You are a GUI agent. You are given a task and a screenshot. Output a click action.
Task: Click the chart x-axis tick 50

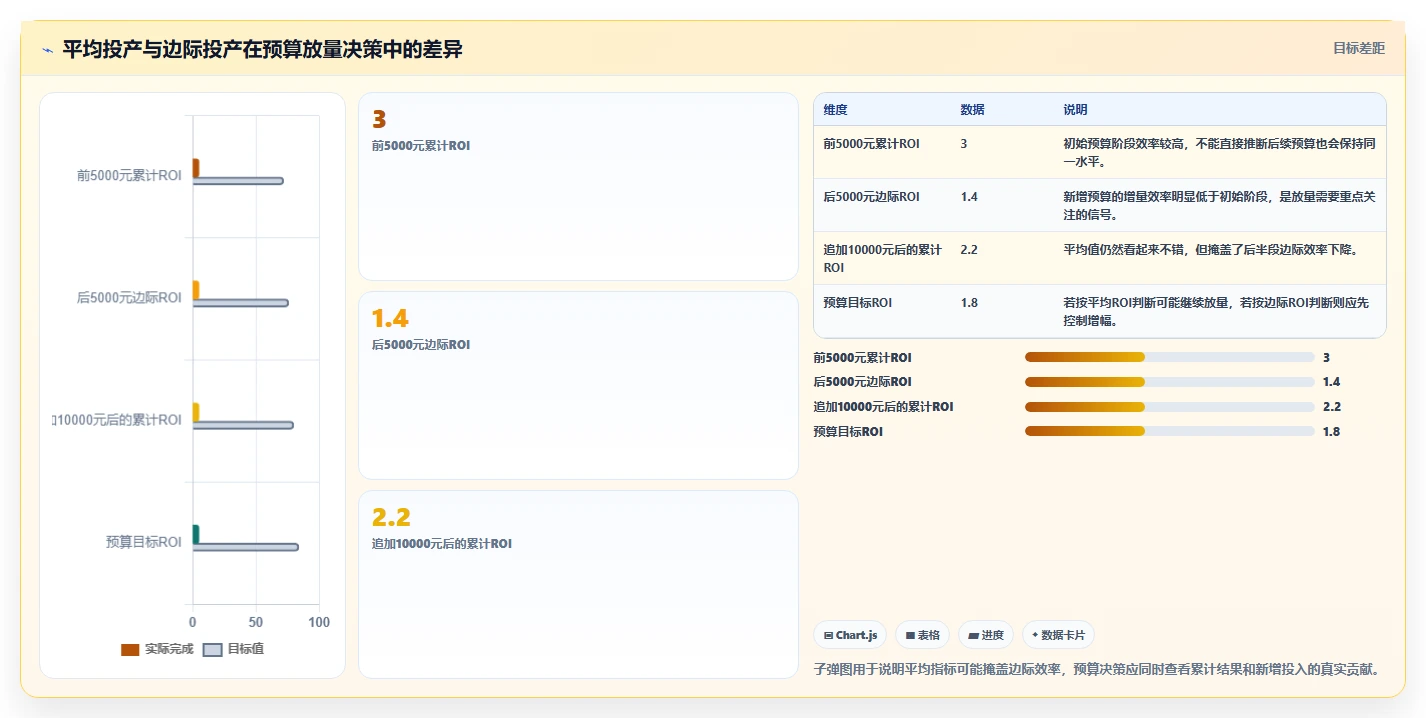point(256,622)
